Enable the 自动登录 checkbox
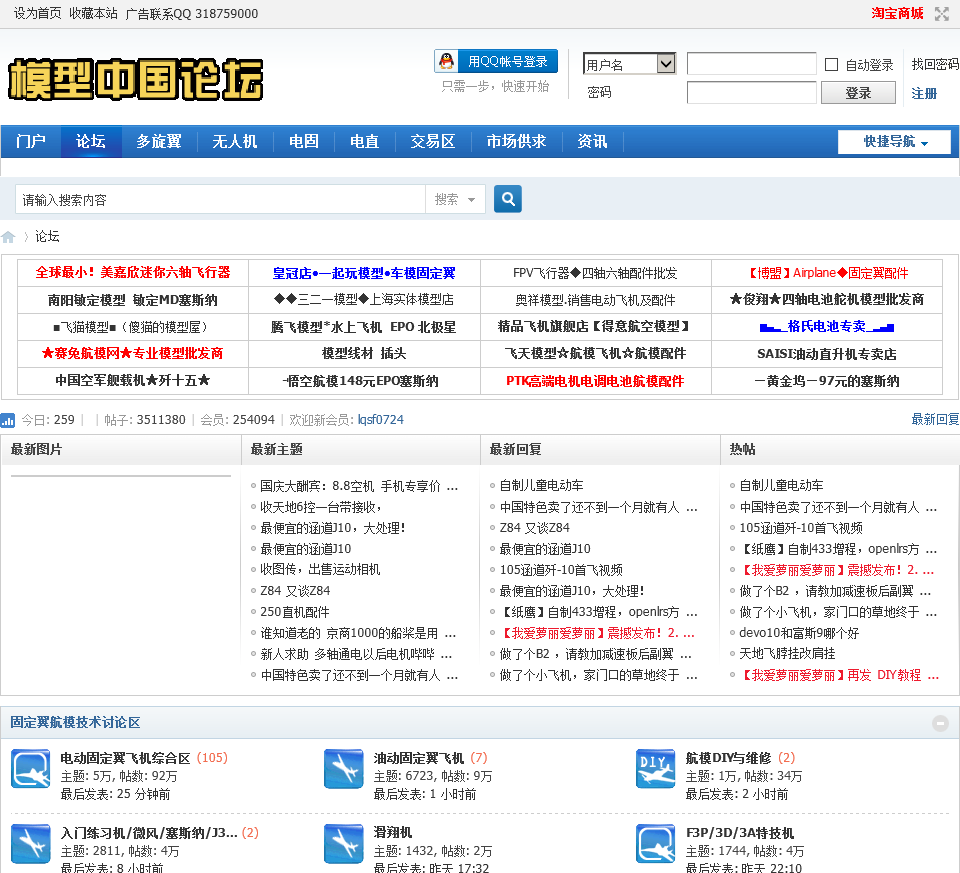 point(831,65)
